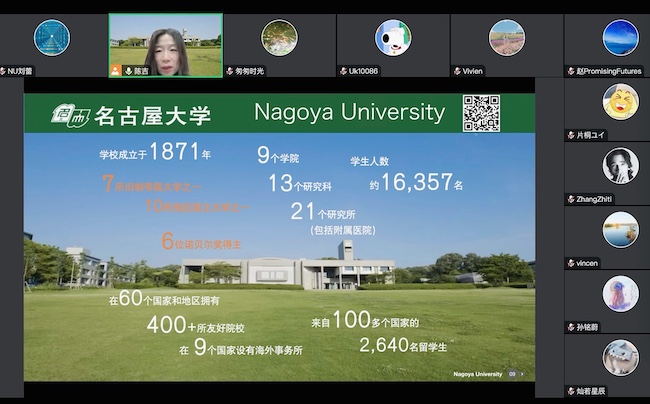Click the name label NU刘蕾
The height and width of the screenshot is (404, 650).
coord(19,71)
